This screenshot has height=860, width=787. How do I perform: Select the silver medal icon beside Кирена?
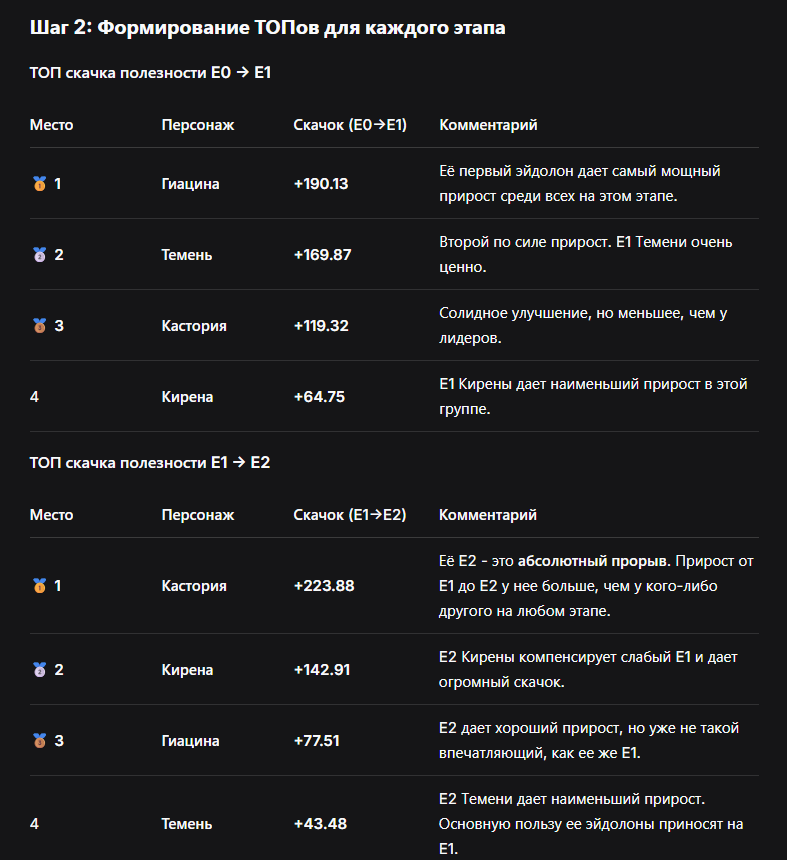(x=39, y=670)
